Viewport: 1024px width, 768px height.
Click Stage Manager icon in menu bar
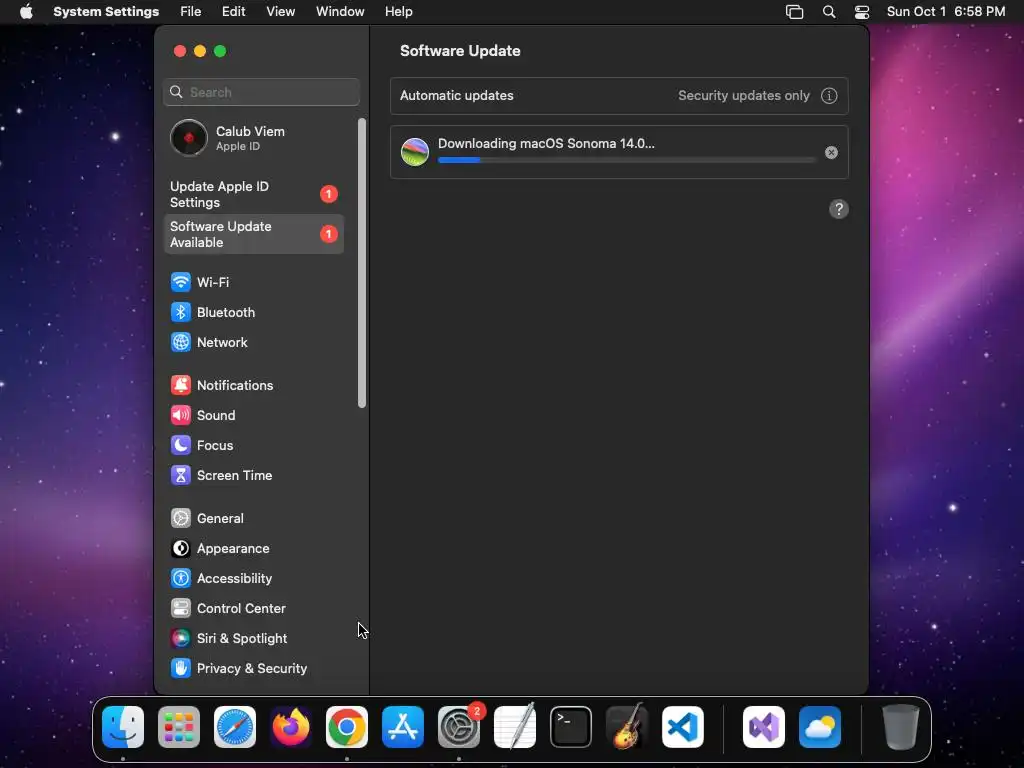click(x=794, y=12)
